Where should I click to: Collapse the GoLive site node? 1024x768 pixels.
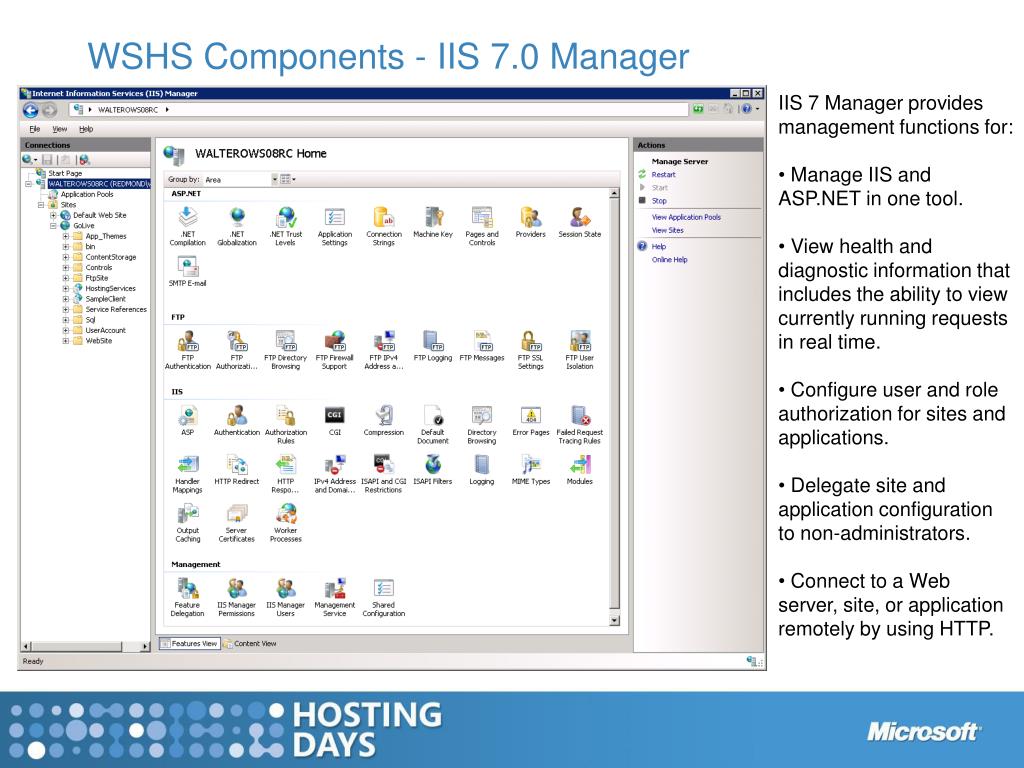coord(54,226)
